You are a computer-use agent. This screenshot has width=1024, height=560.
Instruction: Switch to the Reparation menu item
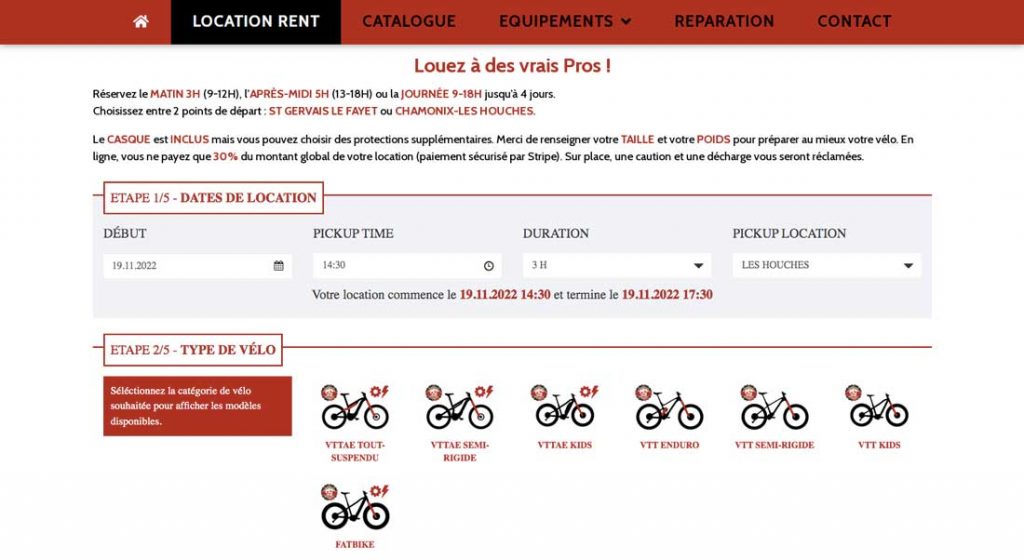[x=724, y=22]
